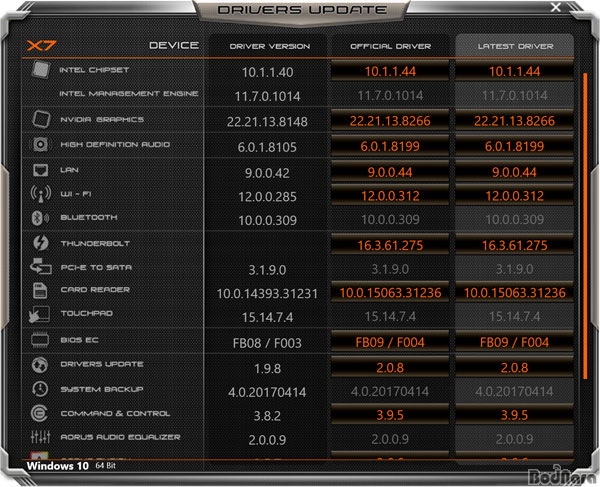Click official NVIDIA driver 22.21.13.8266
Viewport: 600px width, 487px height.
pos(390,121)
